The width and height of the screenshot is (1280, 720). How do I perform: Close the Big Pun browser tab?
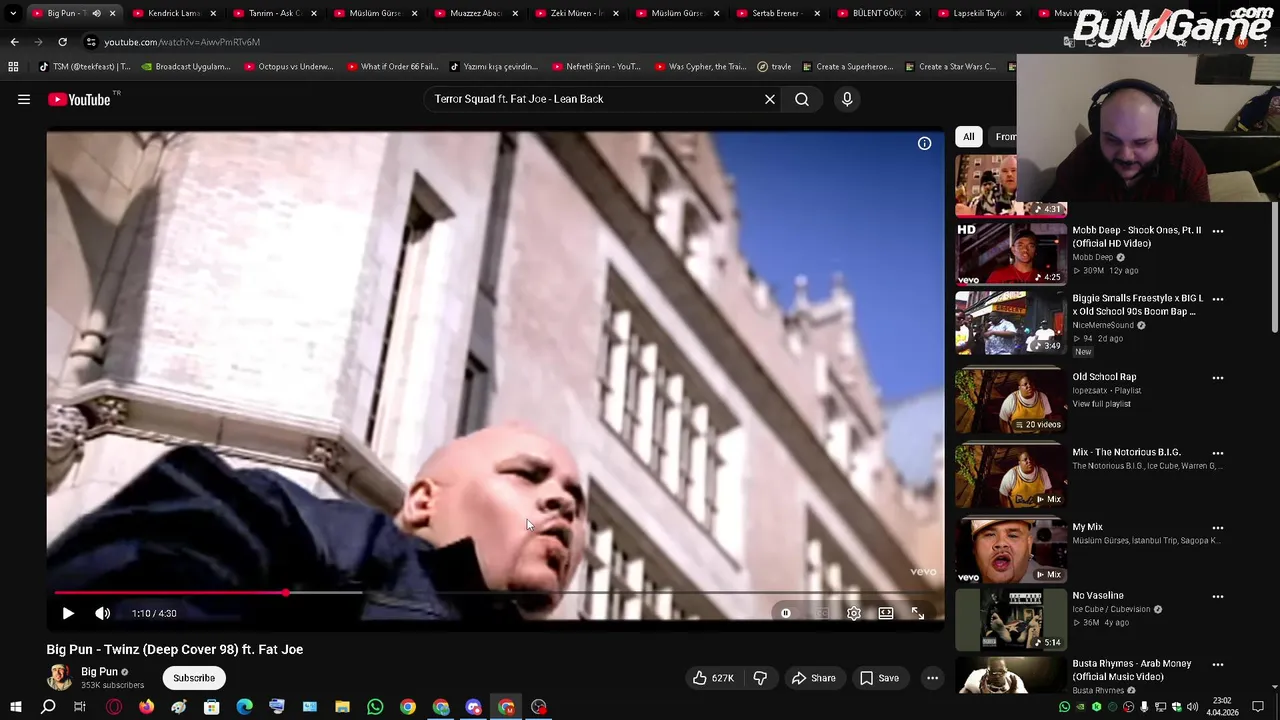pos(112,13)
